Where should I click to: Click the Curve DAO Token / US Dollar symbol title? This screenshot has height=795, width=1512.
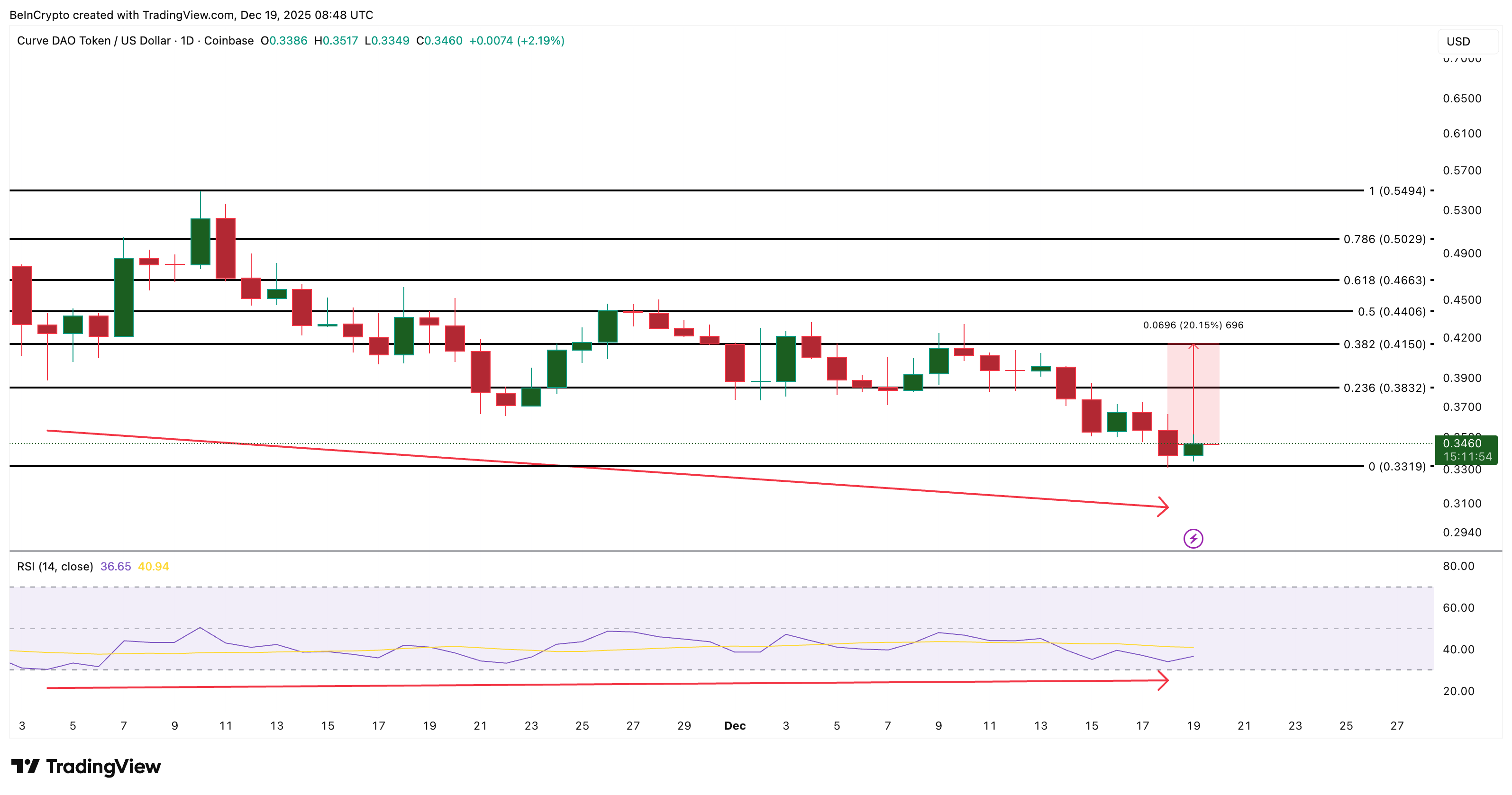(x=94, y=41)
